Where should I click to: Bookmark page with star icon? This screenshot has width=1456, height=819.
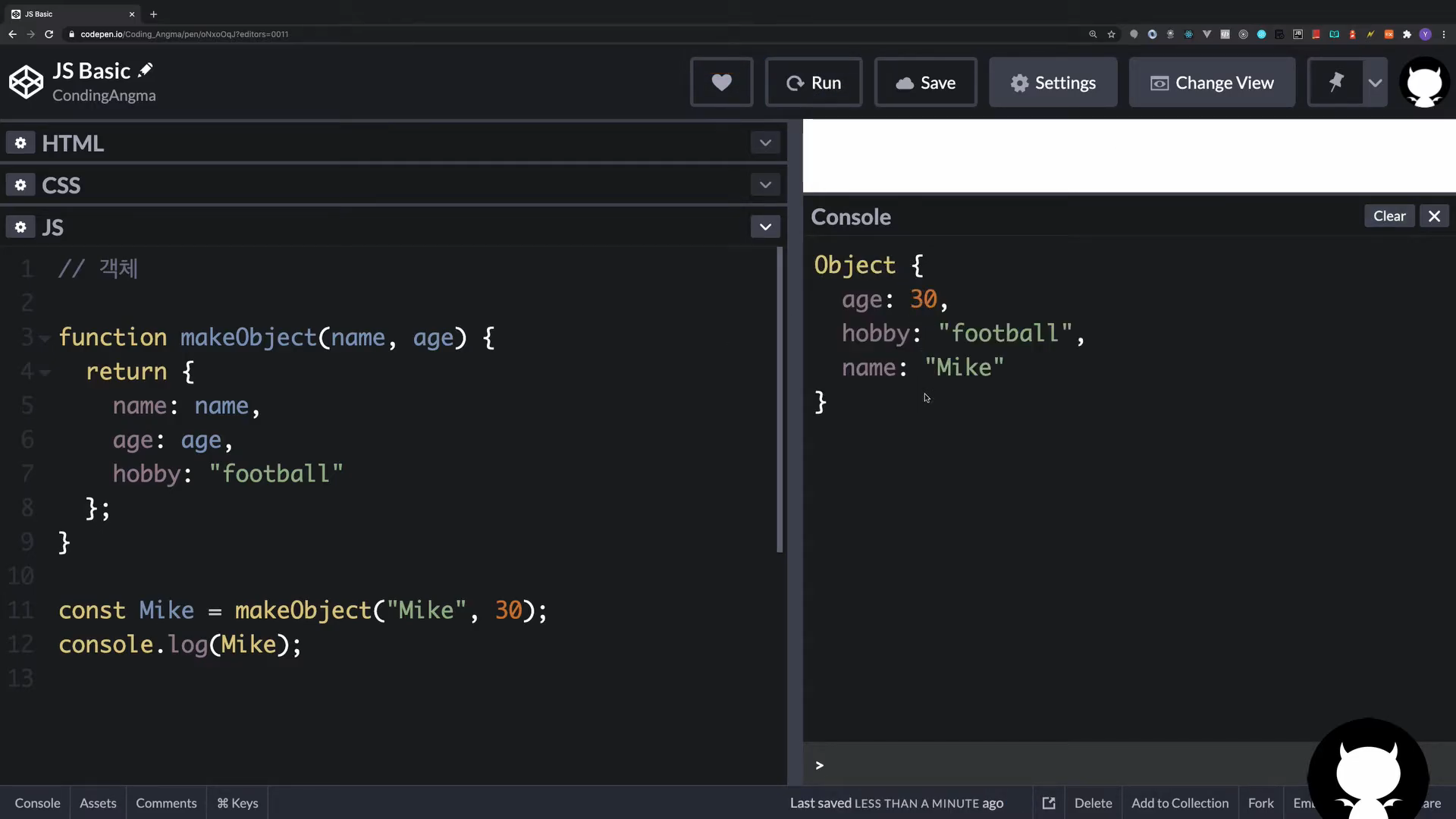pos(1111,34)
